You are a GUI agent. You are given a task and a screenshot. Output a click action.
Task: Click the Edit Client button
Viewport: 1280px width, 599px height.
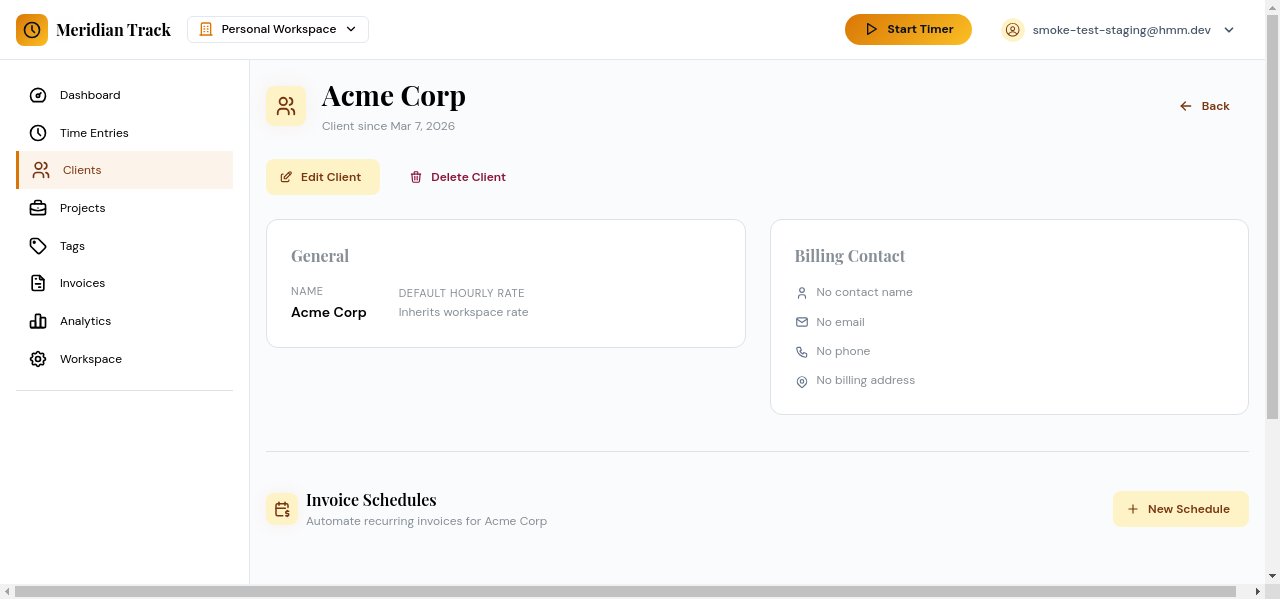(322, 176)
